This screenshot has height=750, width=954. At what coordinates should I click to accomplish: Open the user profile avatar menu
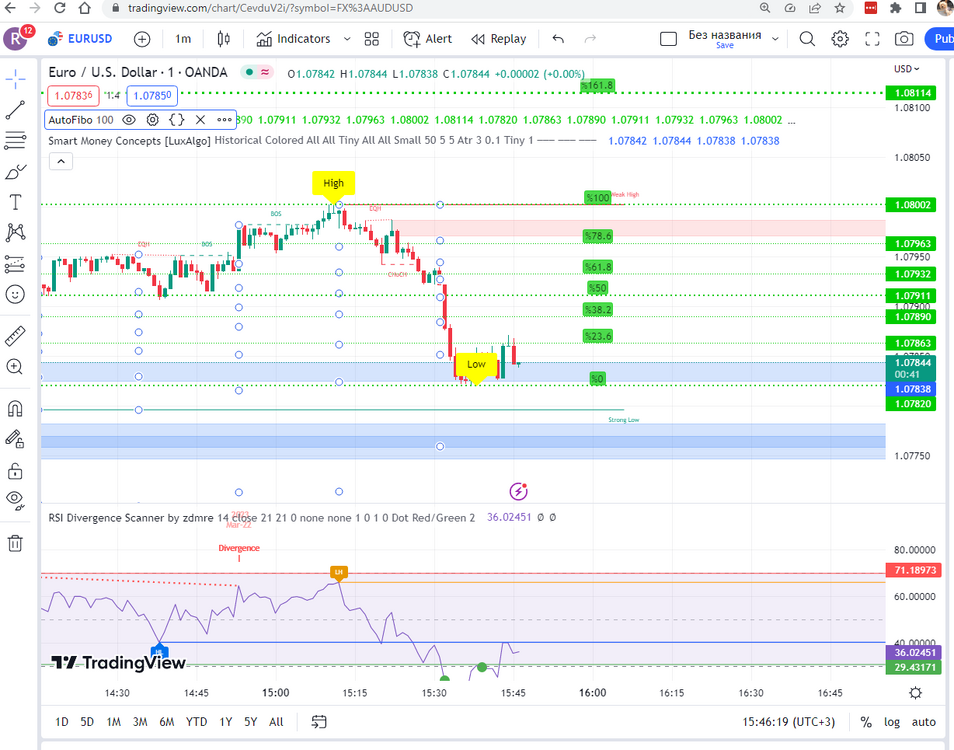[15, 39]
